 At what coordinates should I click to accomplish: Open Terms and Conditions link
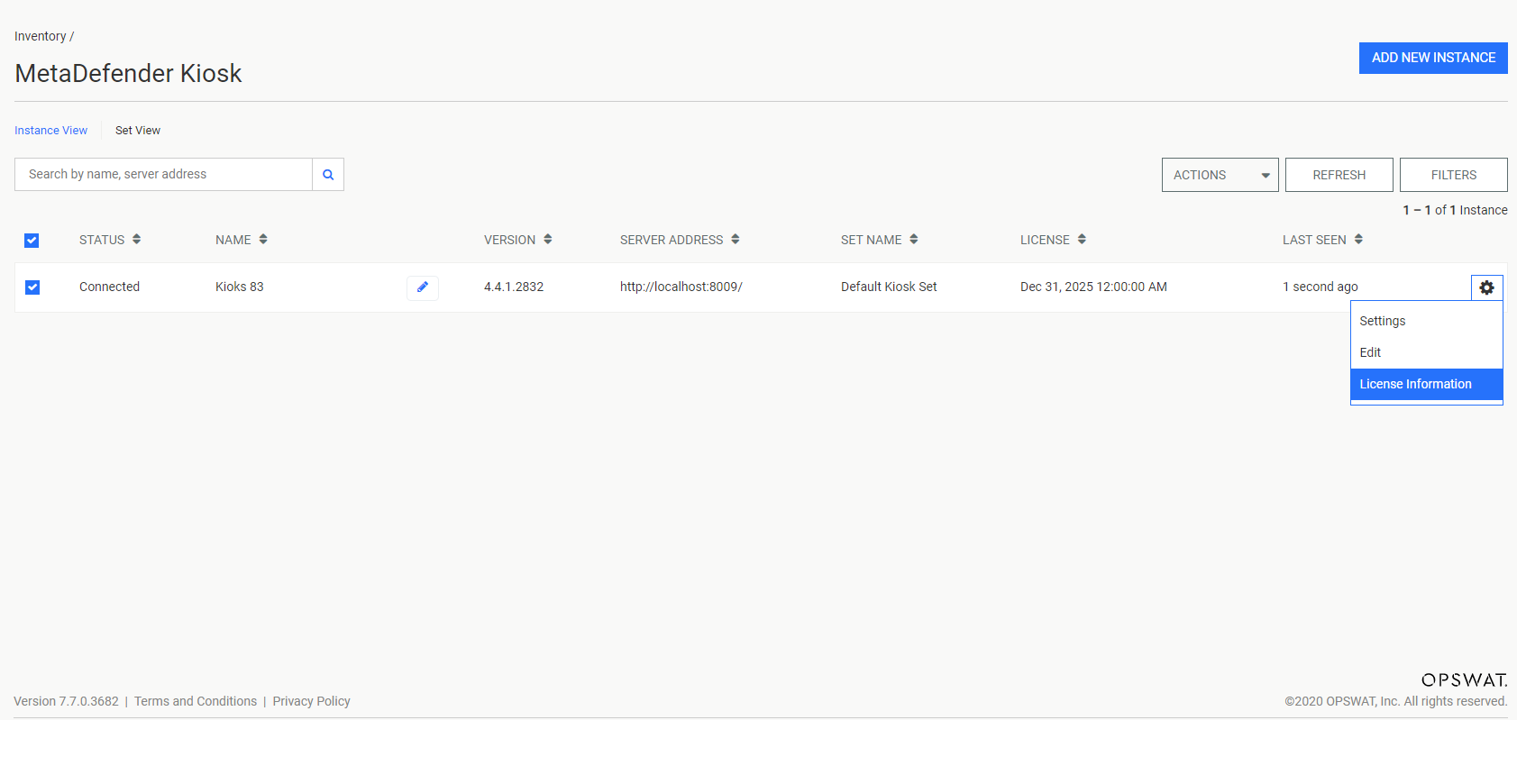(x=196, y=701)
